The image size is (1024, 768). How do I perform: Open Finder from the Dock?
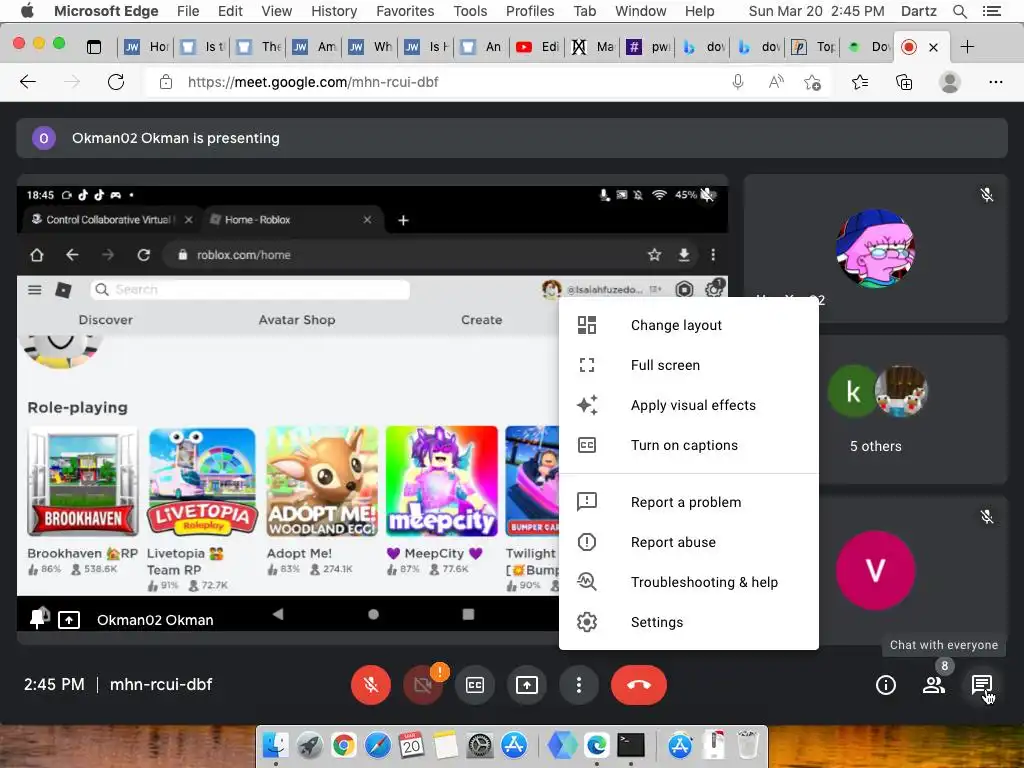(x=276, y=744)
